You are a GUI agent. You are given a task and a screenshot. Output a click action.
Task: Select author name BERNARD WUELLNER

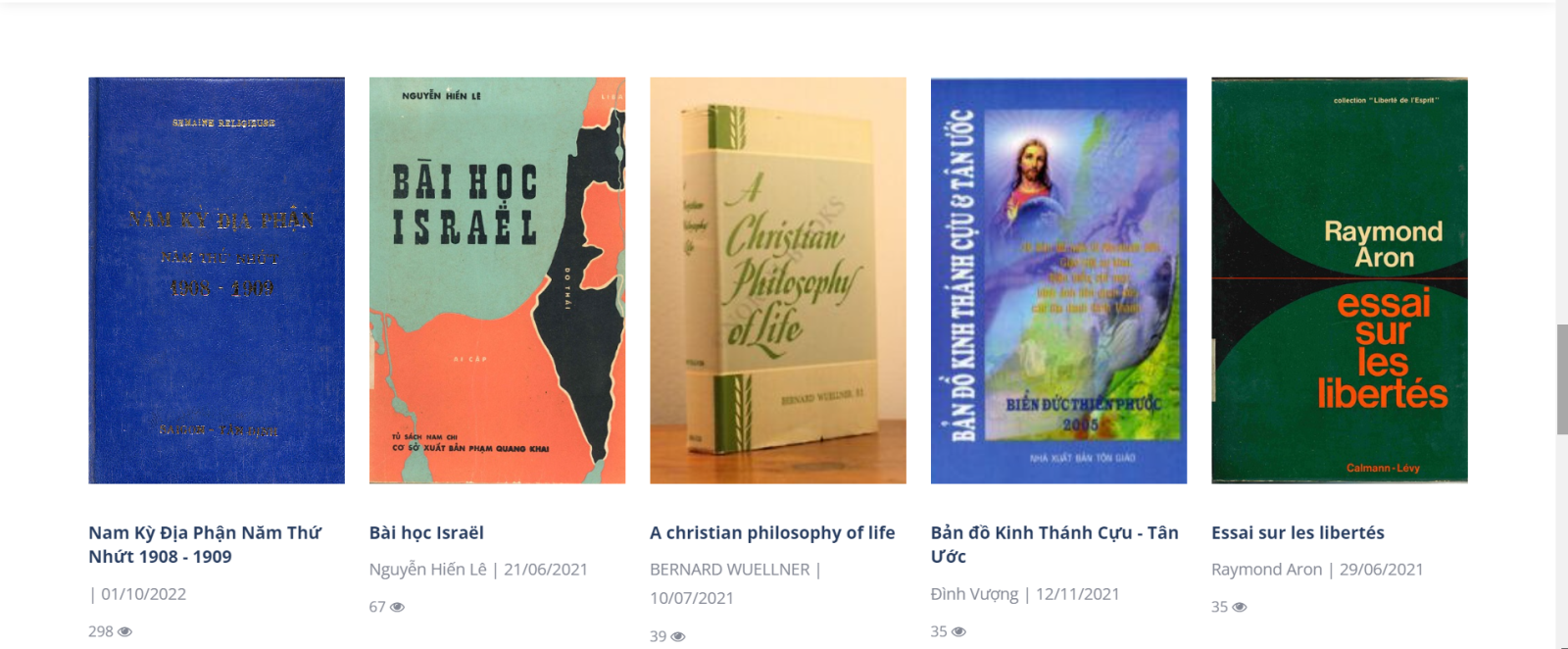tap(729, 570)
